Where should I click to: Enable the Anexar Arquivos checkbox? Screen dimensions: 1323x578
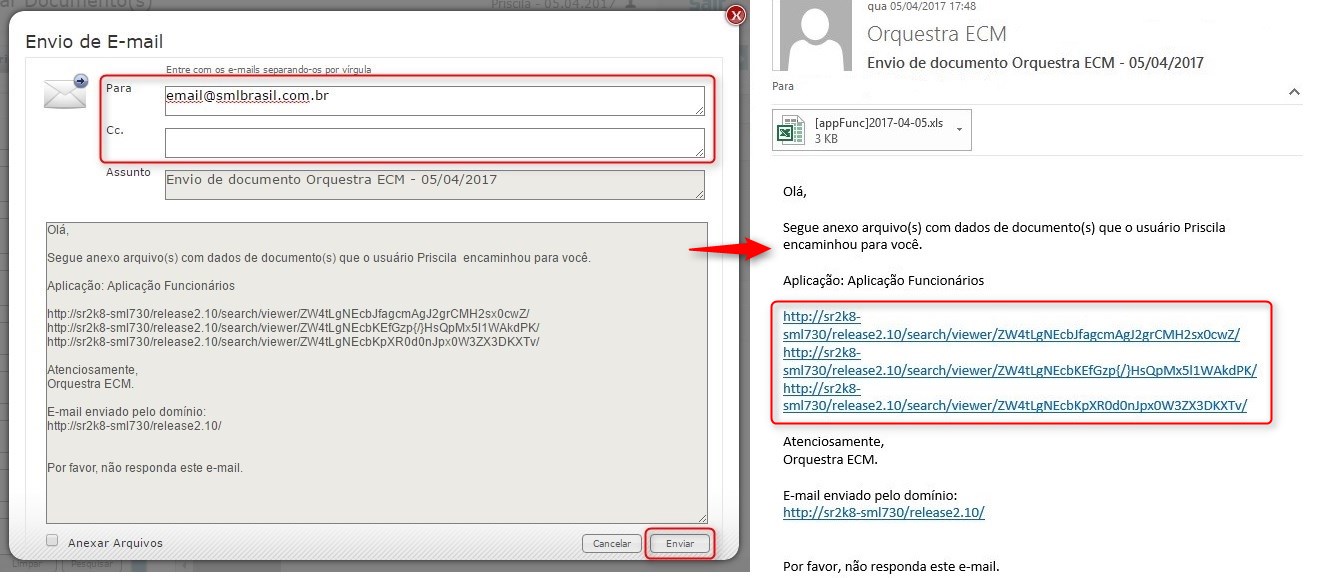[52, 541]
